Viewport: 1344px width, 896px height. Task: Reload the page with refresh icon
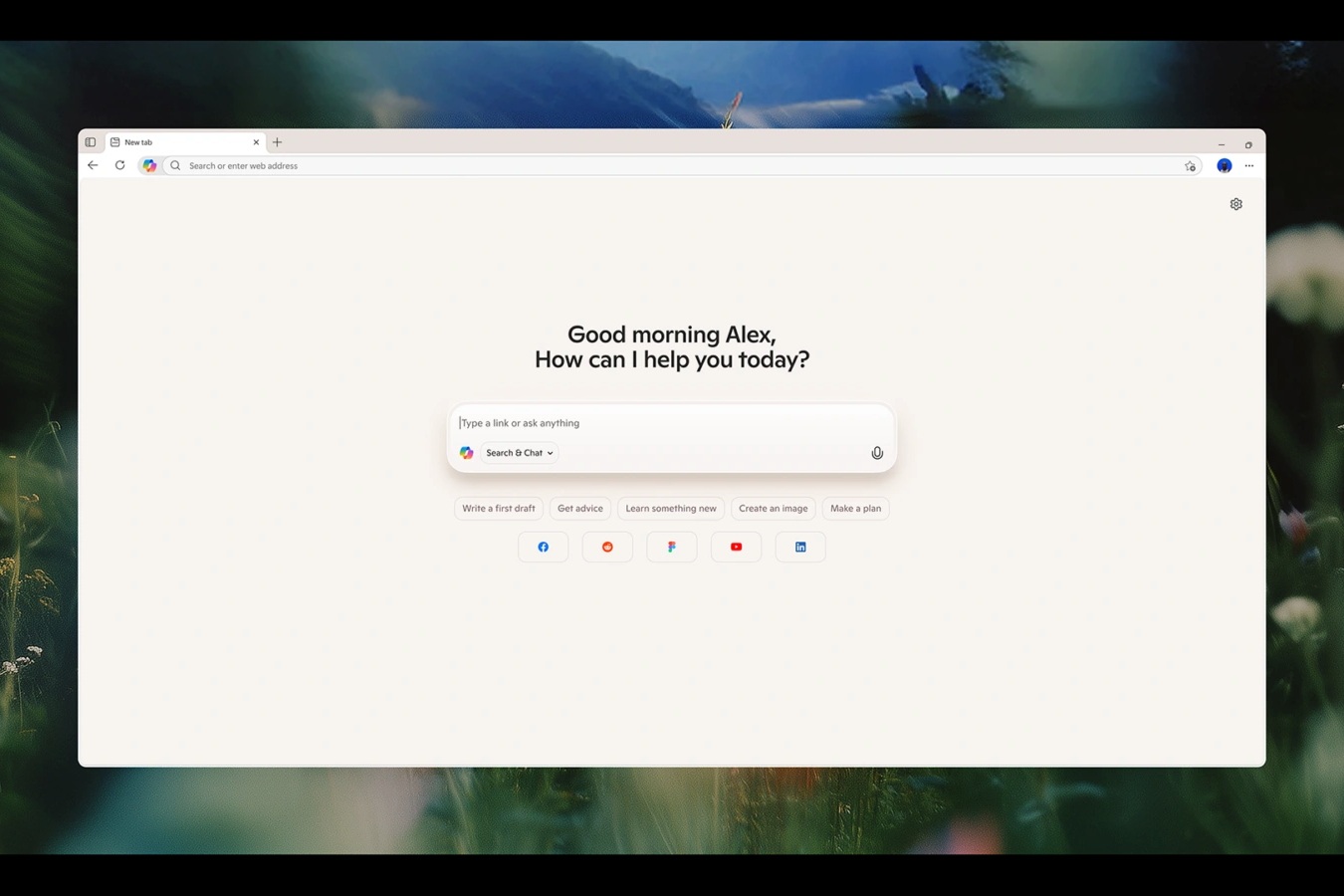pos(119,165)
